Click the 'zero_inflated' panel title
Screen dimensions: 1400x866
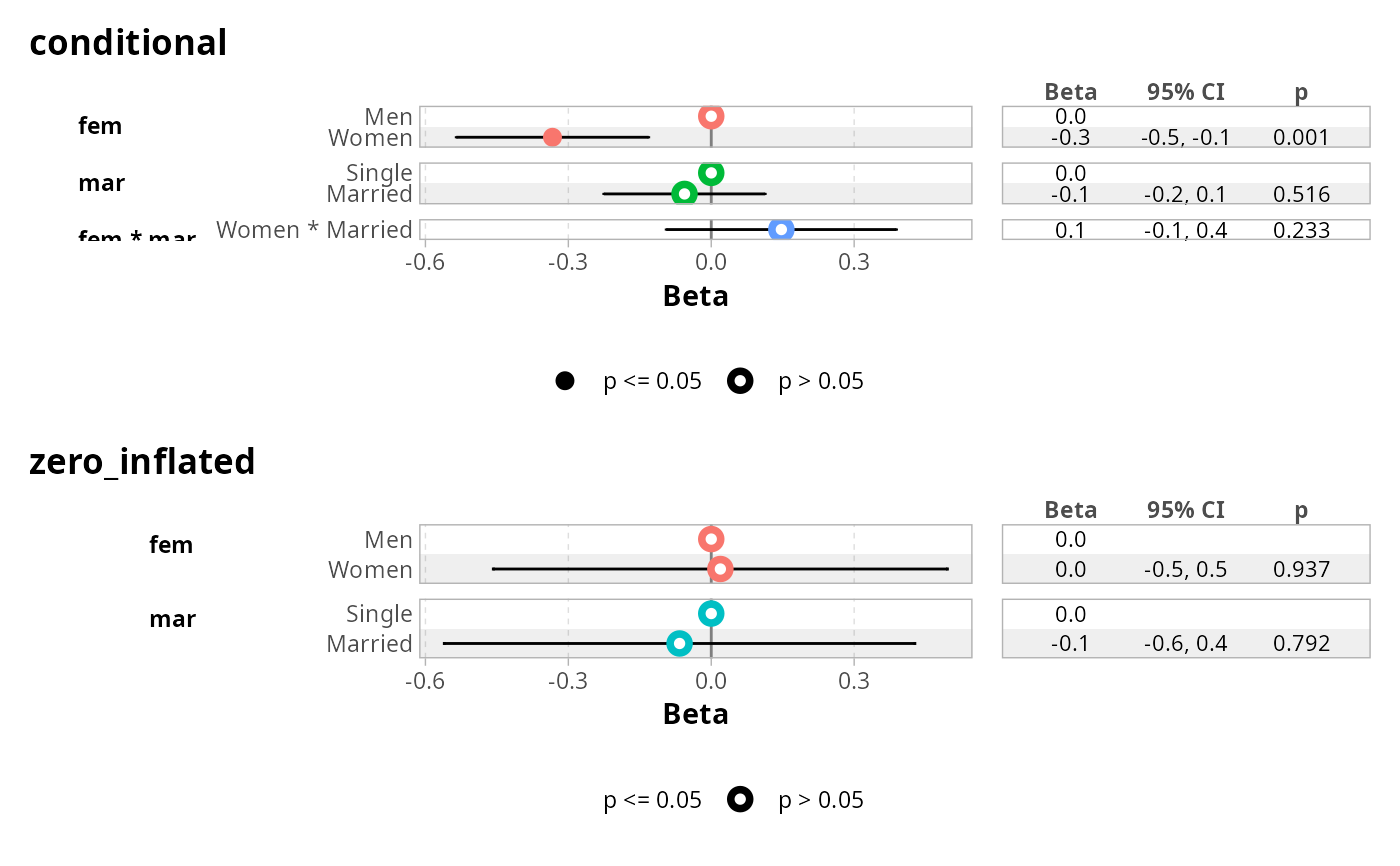142,462
